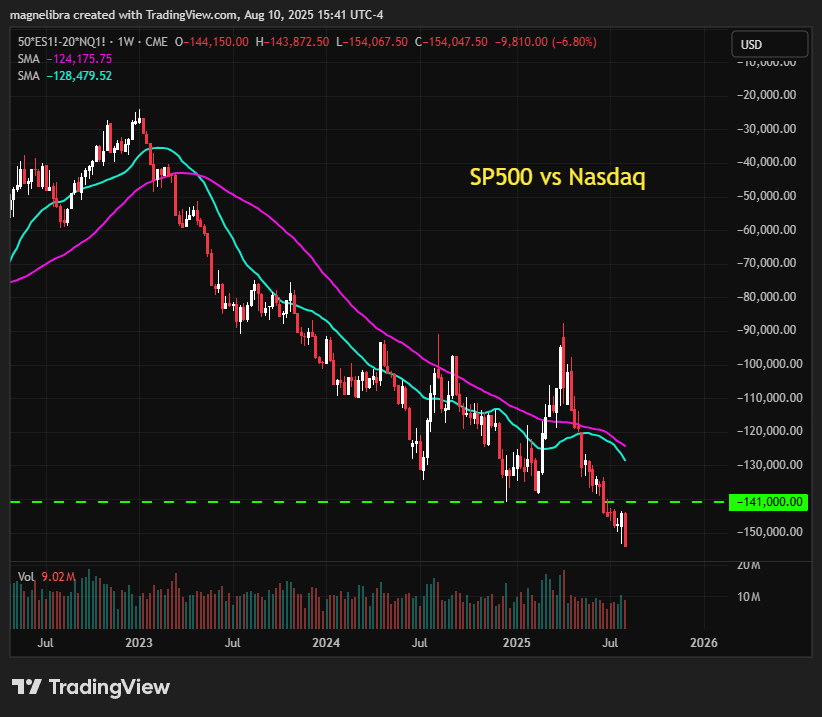Click the SP500 vs Nasdaq yellow annotation

pyautogui.click(x=557, y=177)
